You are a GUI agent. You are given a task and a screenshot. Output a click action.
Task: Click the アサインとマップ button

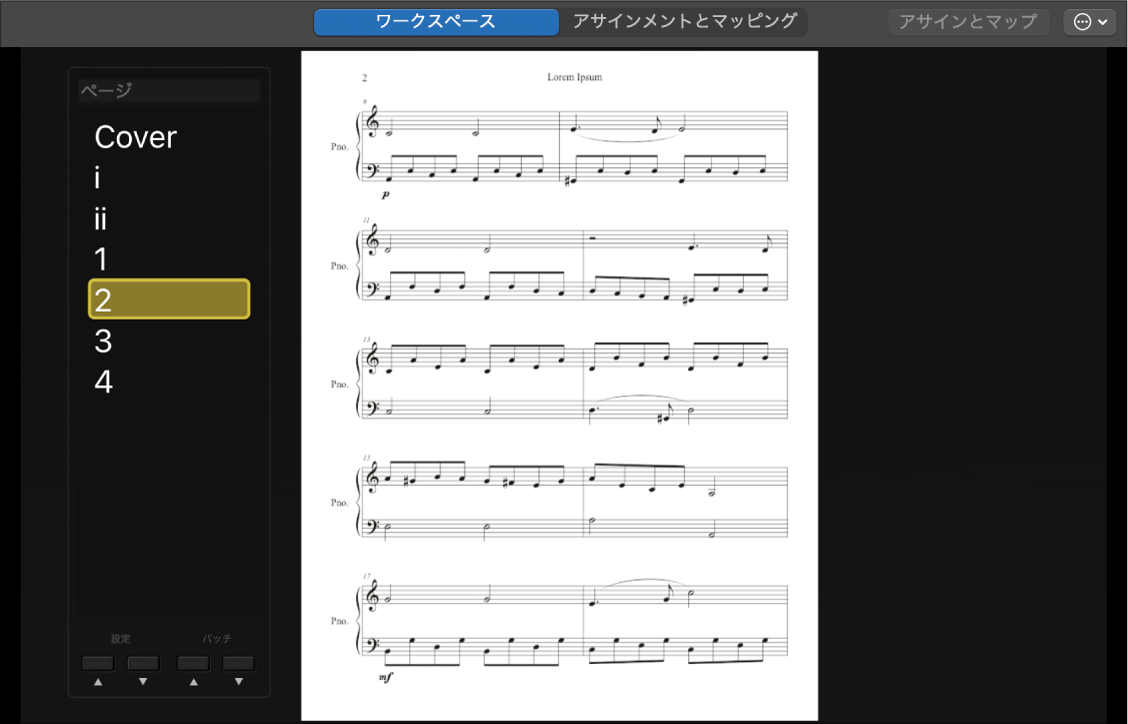click(967, 20)
